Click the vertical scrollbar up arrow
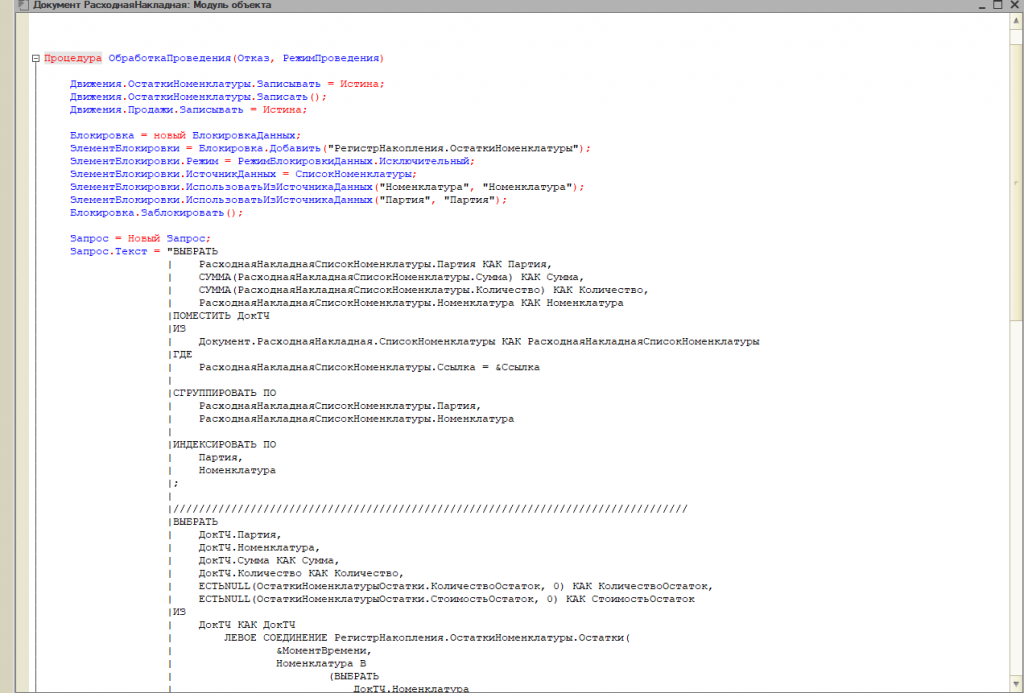This screenshot has width=1024, height=693. (1017, 20)
